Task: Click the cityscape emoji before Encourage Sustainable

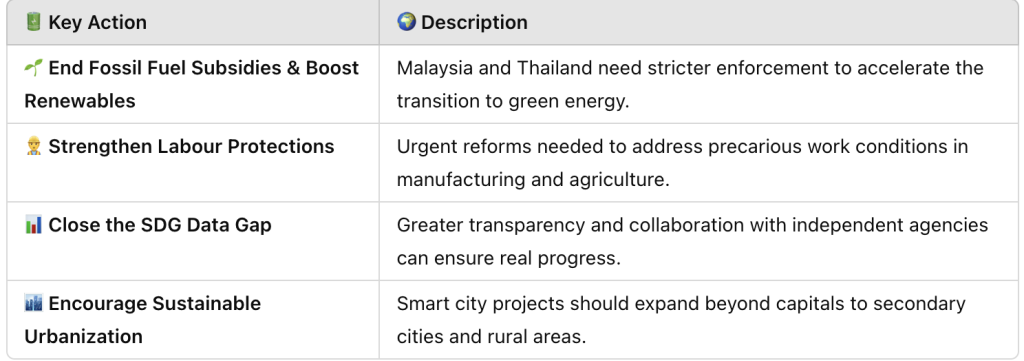Action: click(x=33, y=303)
